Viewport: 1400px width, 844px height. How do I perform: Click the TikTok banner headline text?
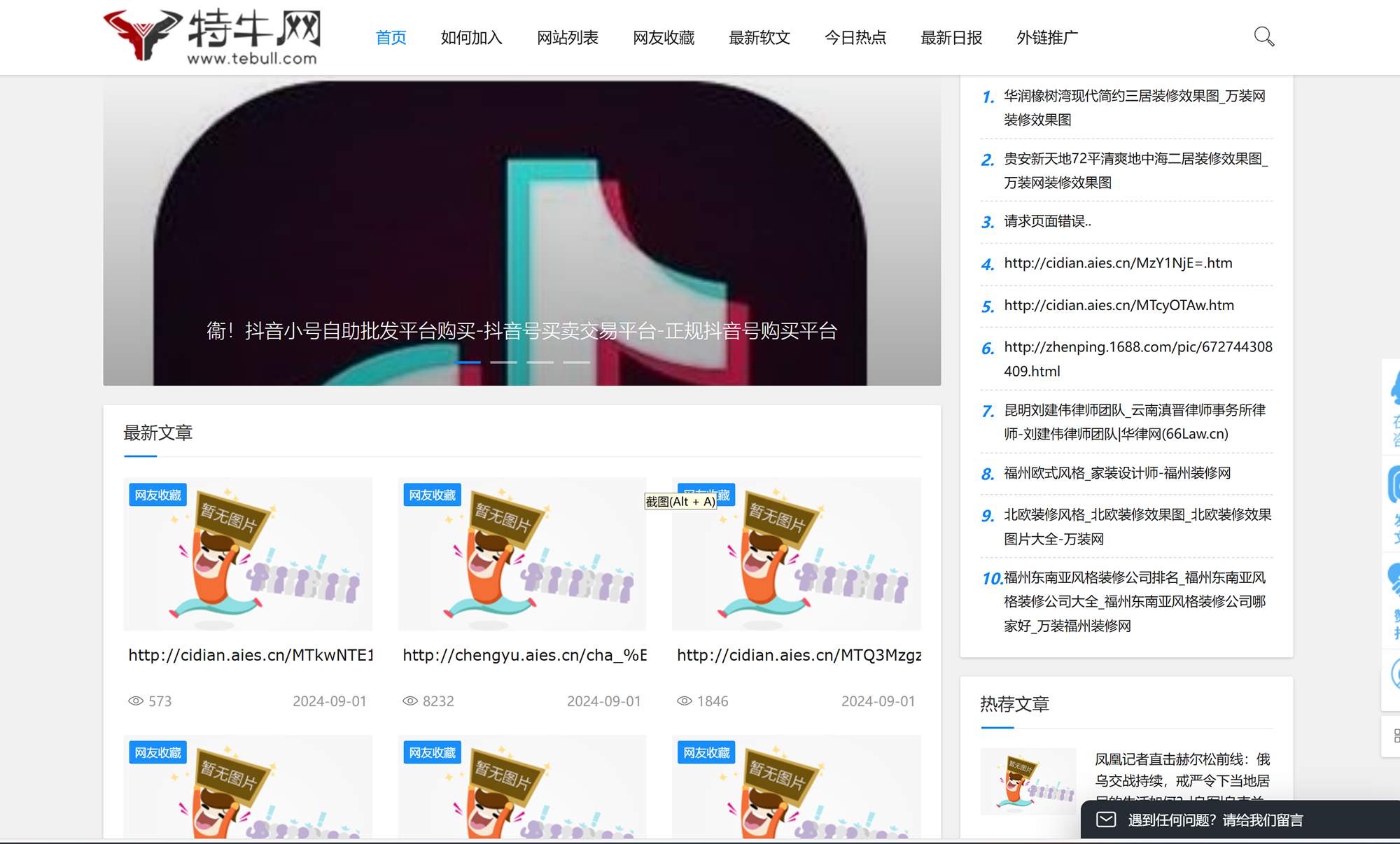click(x=521, y=330)
